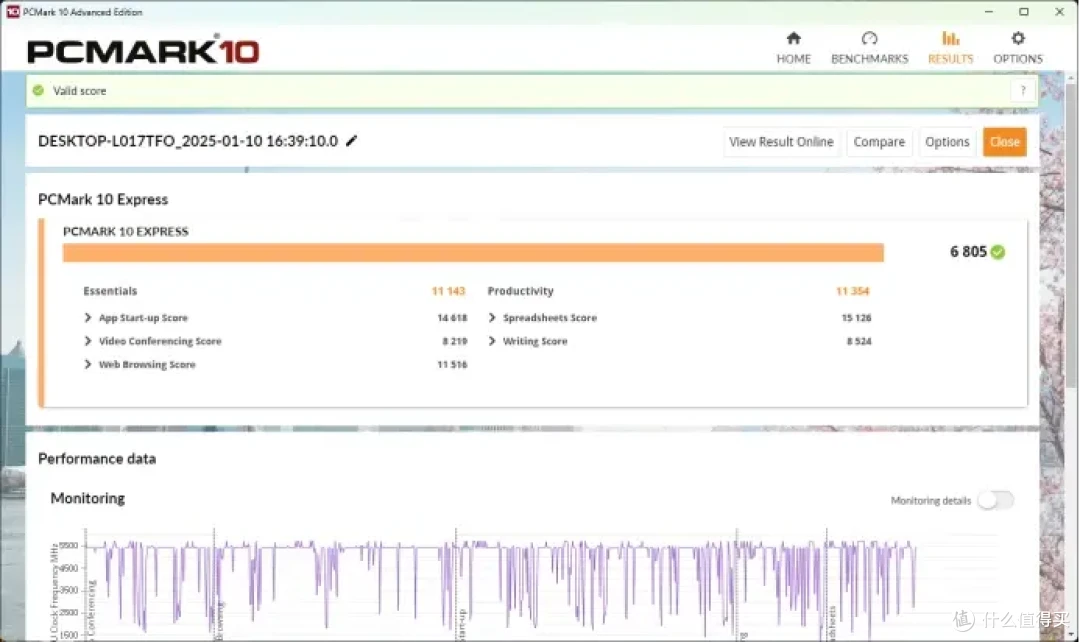Go to the Home tab
Image resolution: width=1080 pixels, height=642 pixels.
pyautogui.click(x=793, y=48)
